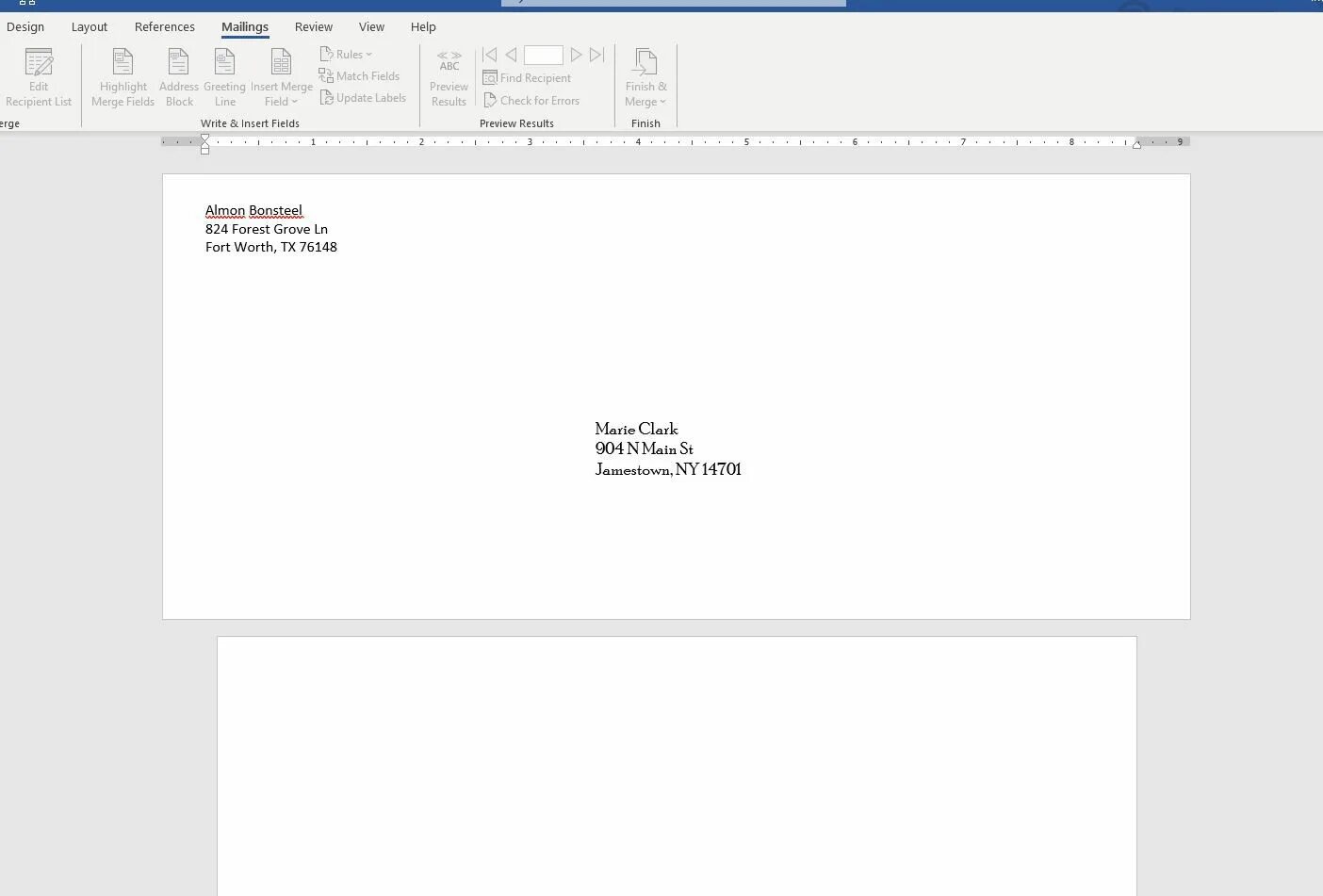Open the Layout tab

pyautogui.click(x=90, y=26)
